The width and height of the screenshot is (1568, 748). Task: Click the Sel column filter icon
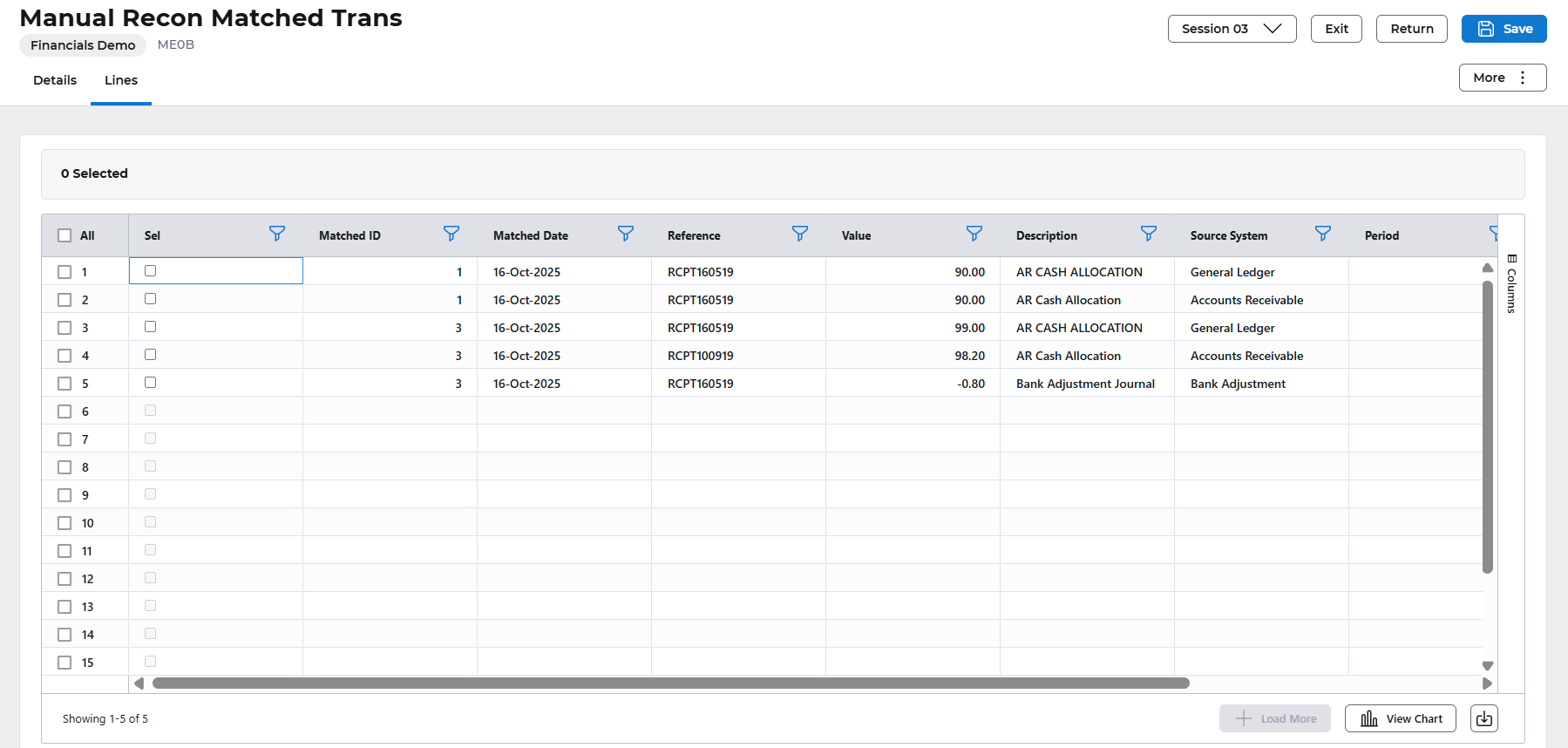[276, 234]
